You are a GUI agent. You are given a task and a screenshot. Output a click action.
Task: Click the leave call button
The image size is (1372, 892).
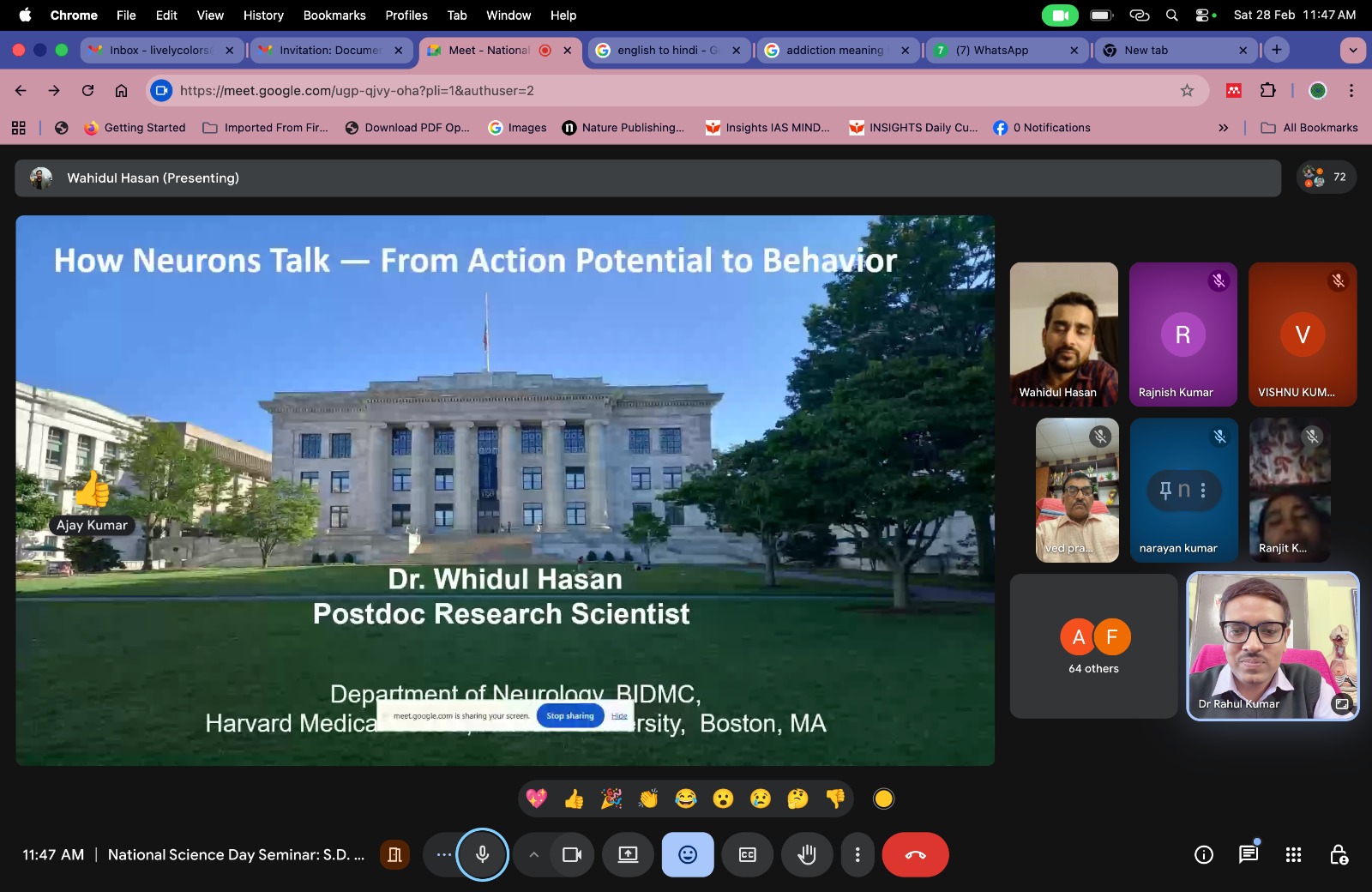915,854
